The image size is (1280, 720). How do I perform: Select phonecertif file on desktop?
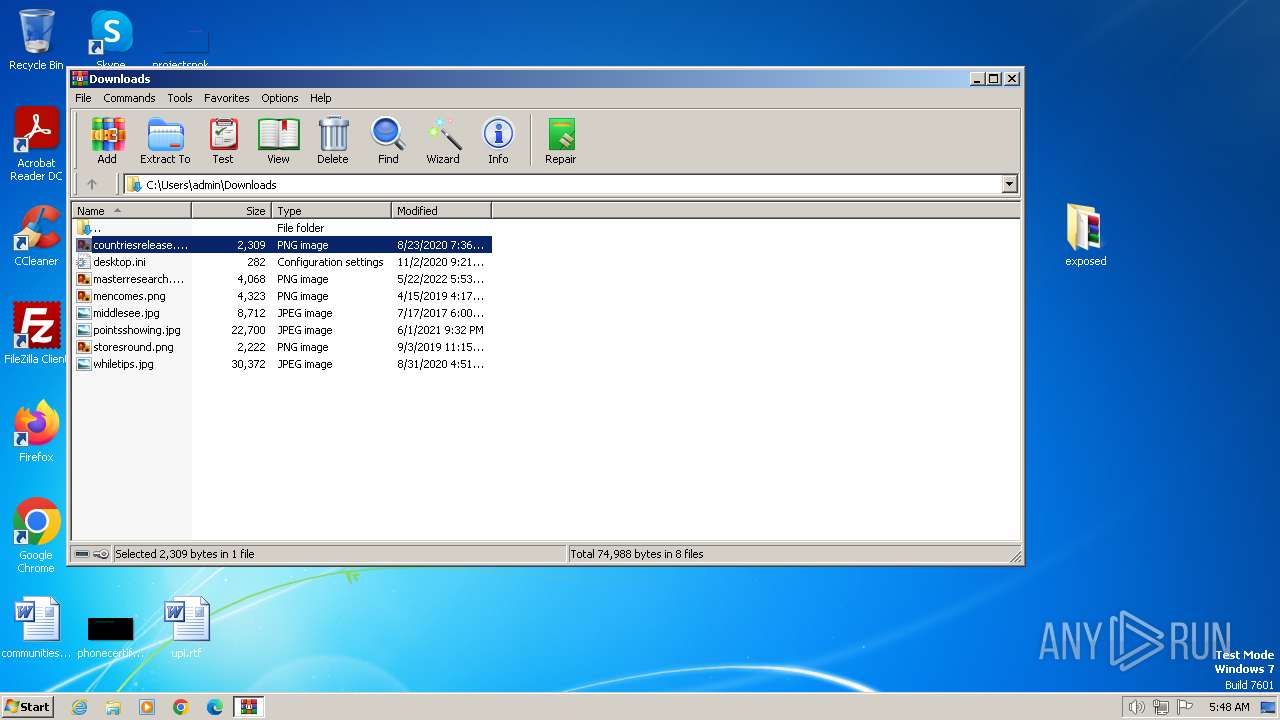point(110,636)
